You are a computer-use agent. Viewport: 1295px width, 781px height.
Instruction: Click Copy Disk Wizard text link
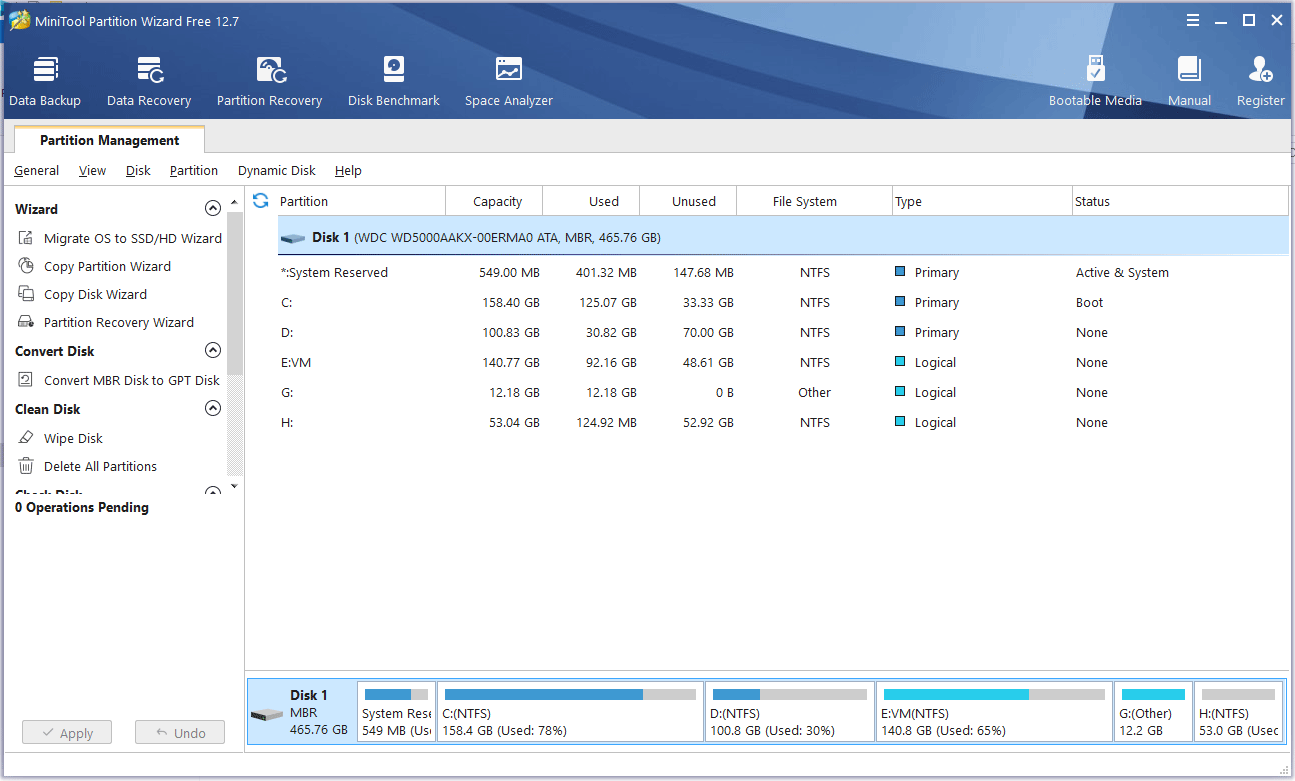pyautogui.click(x=95, y=294)
